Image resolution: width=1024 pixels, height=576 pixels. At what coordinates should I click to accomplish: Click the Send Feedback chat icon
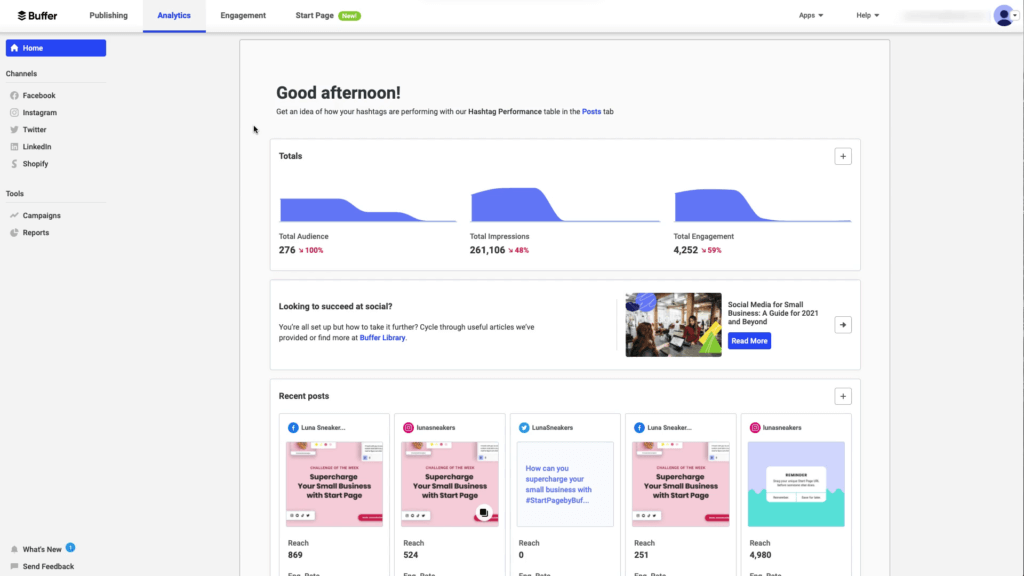pyautogui.click(x=14, y=566)
